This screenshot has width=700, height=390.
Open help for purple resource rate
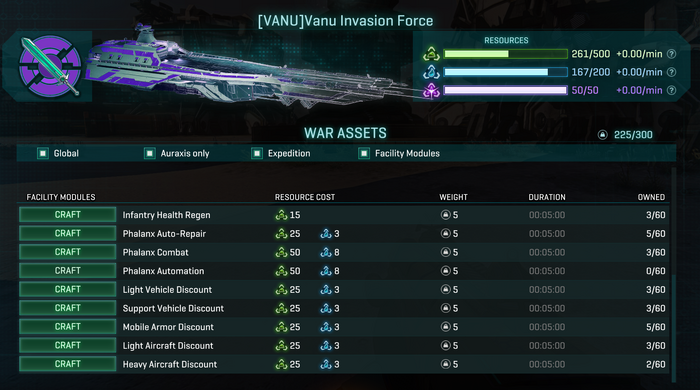pyautogui.click(x=671, y=91)
